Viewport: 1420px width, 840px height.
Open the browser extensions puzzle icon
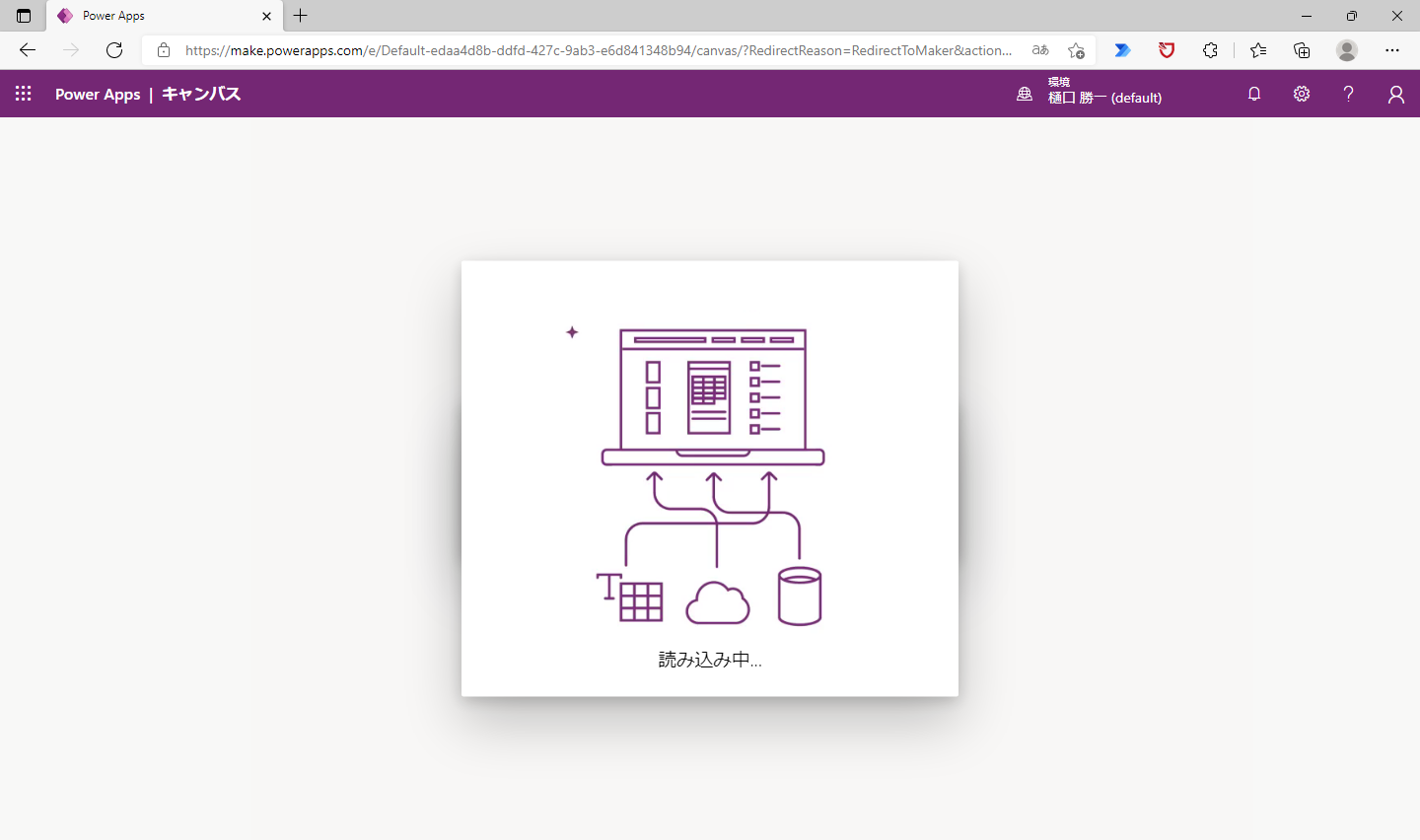pyautogui.click(x=1210, y=50)
